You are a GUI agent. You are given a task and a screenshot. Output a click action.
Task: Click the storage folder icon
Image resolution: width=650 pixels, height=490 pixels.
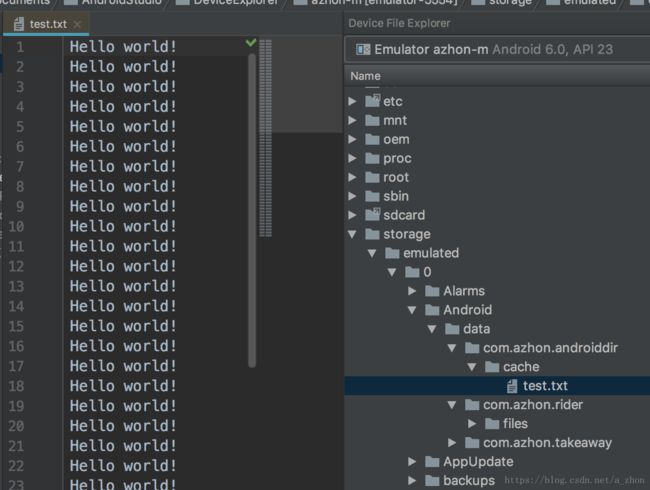coord(372,235)
